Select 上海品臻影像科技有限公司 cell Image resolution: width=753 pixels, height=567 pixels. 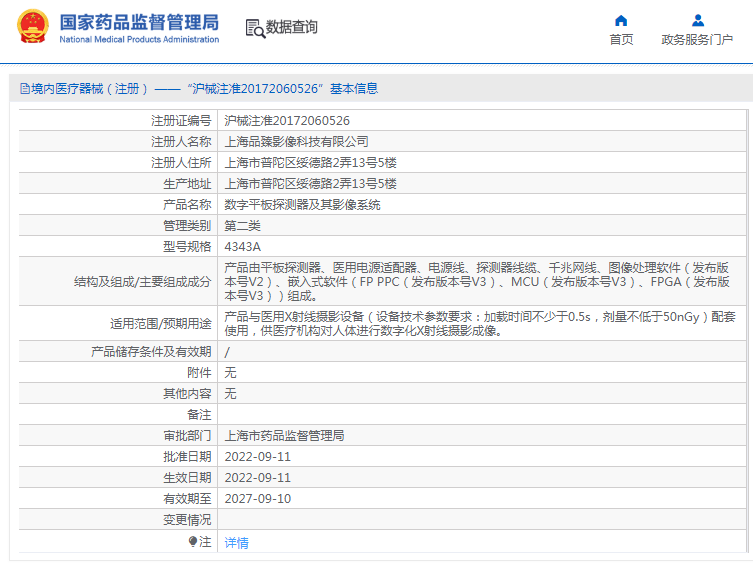tap(296, 142)
